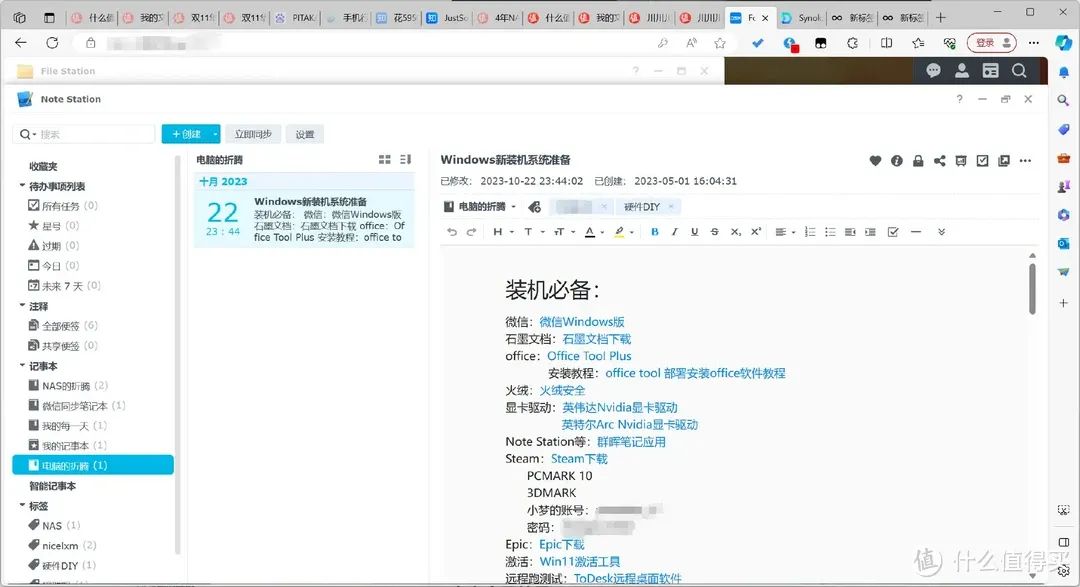Toggle bold formatting in the editor toolbar
This screenshot has width=1080, height=587.
click(655, 232)
